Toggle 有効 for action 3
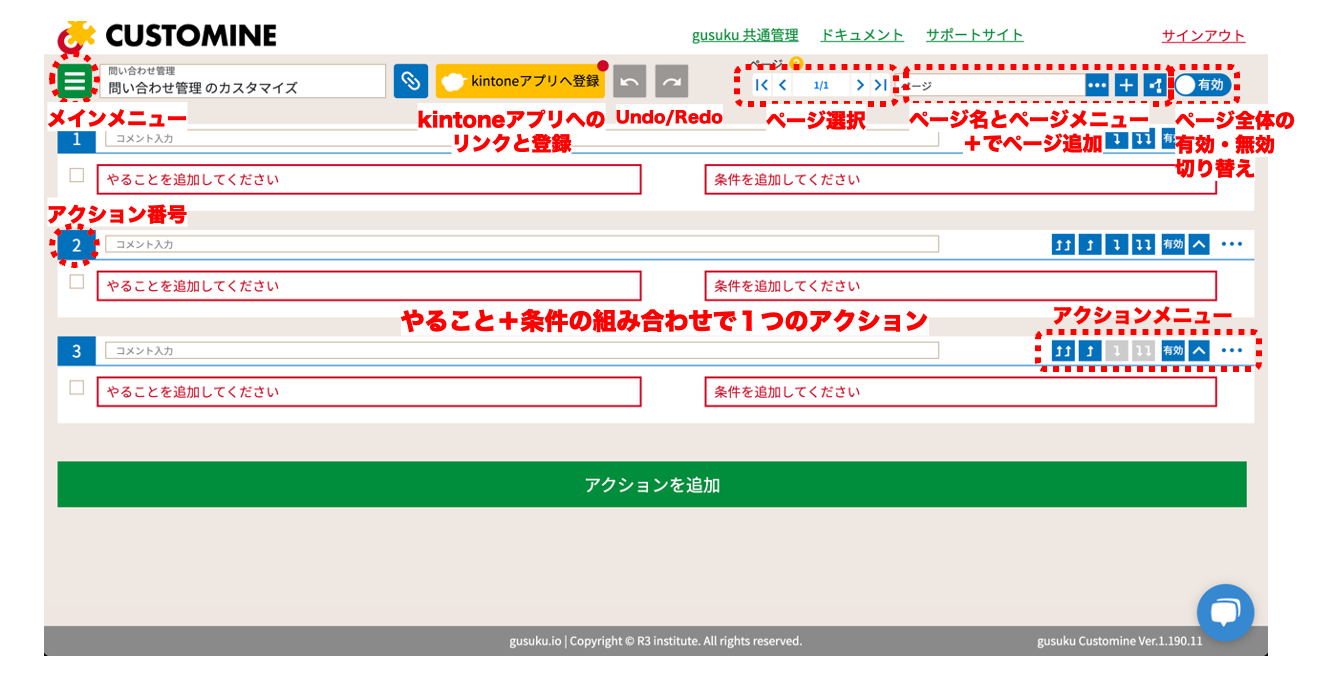This screenshot has width=1338, height=689. 1172,351
